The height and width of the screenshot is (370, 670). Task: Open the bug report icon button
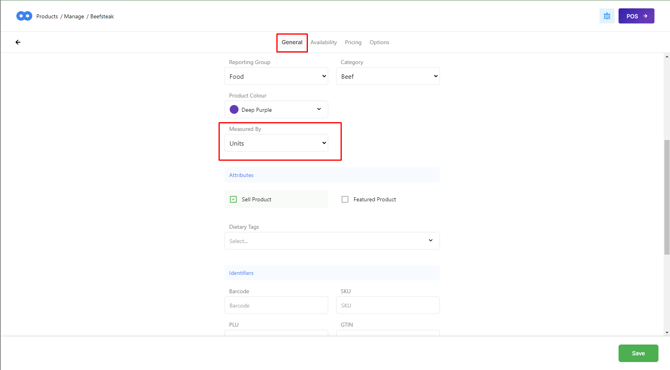coord(607,16)
